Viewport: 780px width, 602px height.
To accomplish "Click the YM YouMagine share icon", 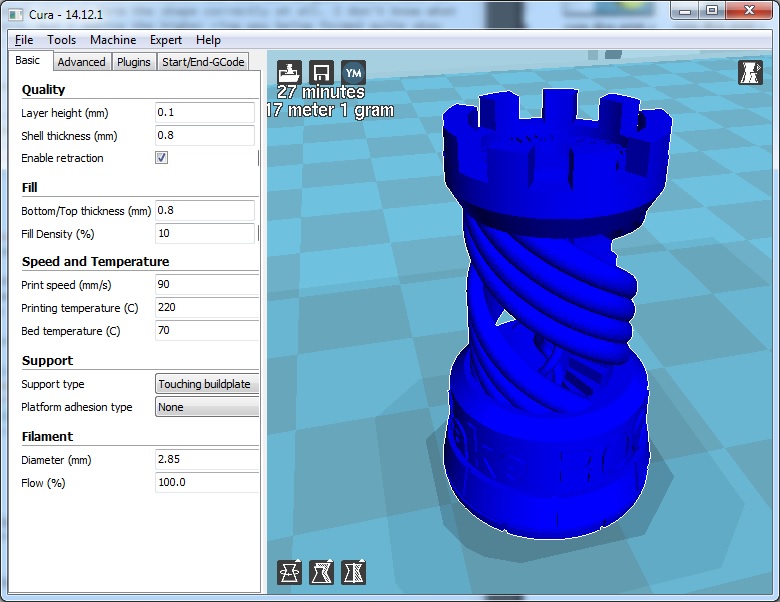I will (x=353, y=73).
